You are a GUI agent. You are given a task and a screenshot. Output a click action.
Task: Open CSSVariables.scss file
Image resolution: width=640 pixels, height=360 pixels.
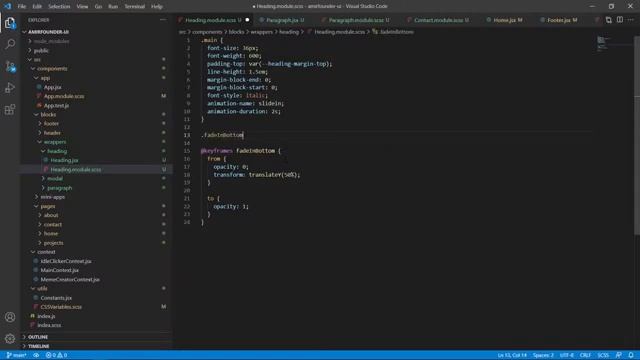61,307
